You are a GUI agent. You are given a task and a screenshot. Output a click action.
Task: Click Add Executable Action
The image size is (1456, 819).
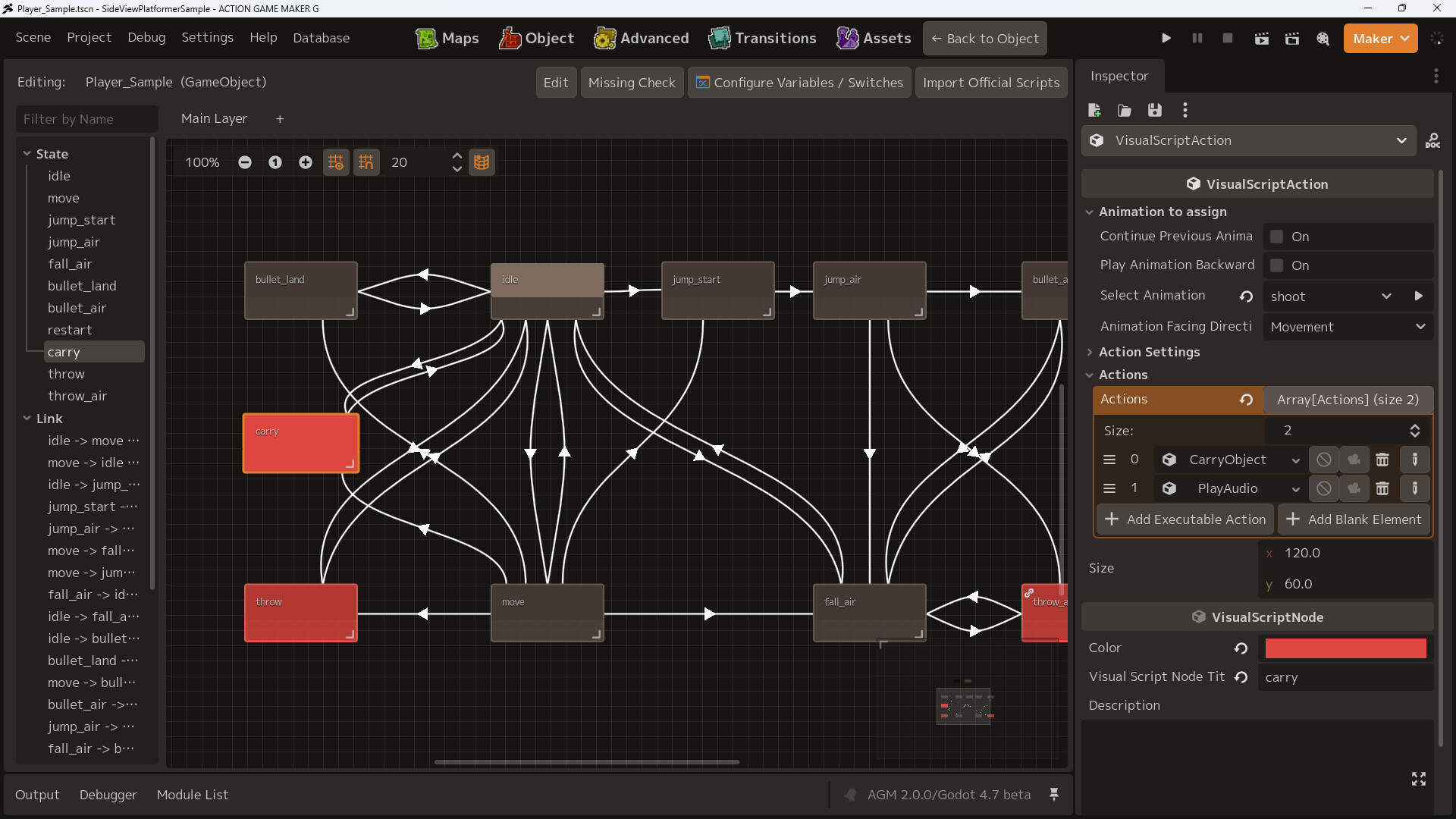tap(1185, 519)
